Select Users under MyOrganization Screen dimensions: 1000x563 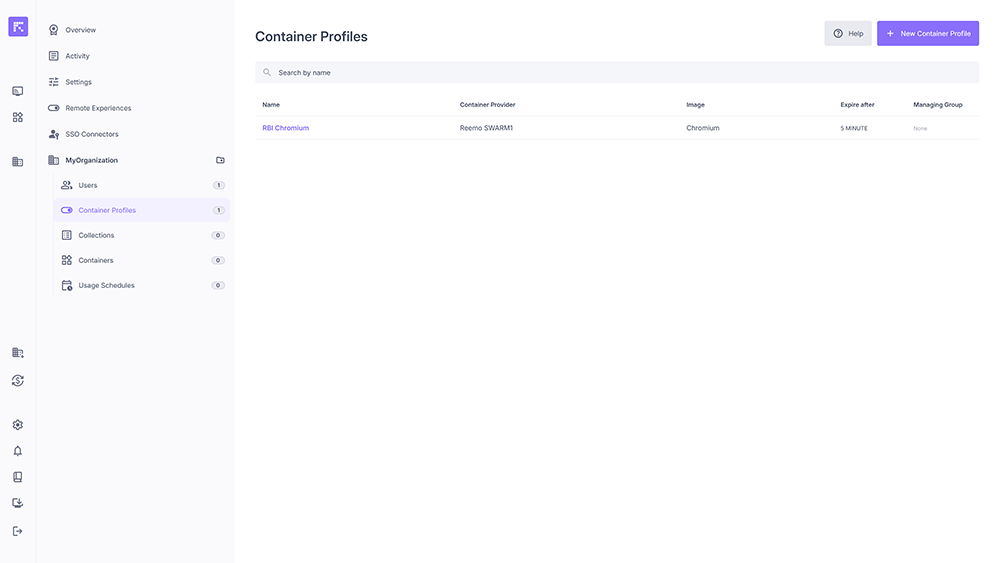tap(88, 185)
